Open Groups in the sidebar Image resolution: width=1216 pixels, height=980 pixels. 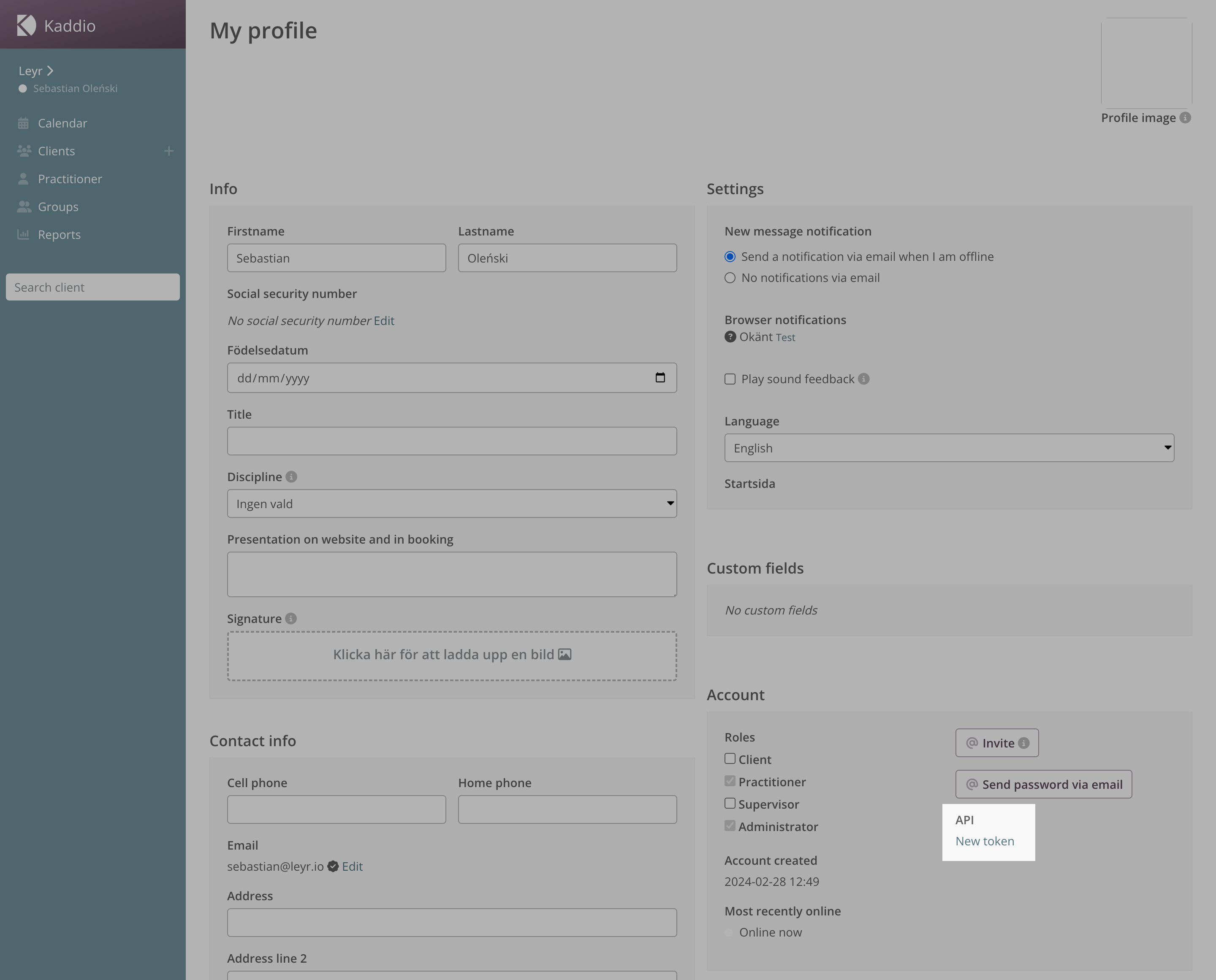pyautogui.click(x=57, y=207)
